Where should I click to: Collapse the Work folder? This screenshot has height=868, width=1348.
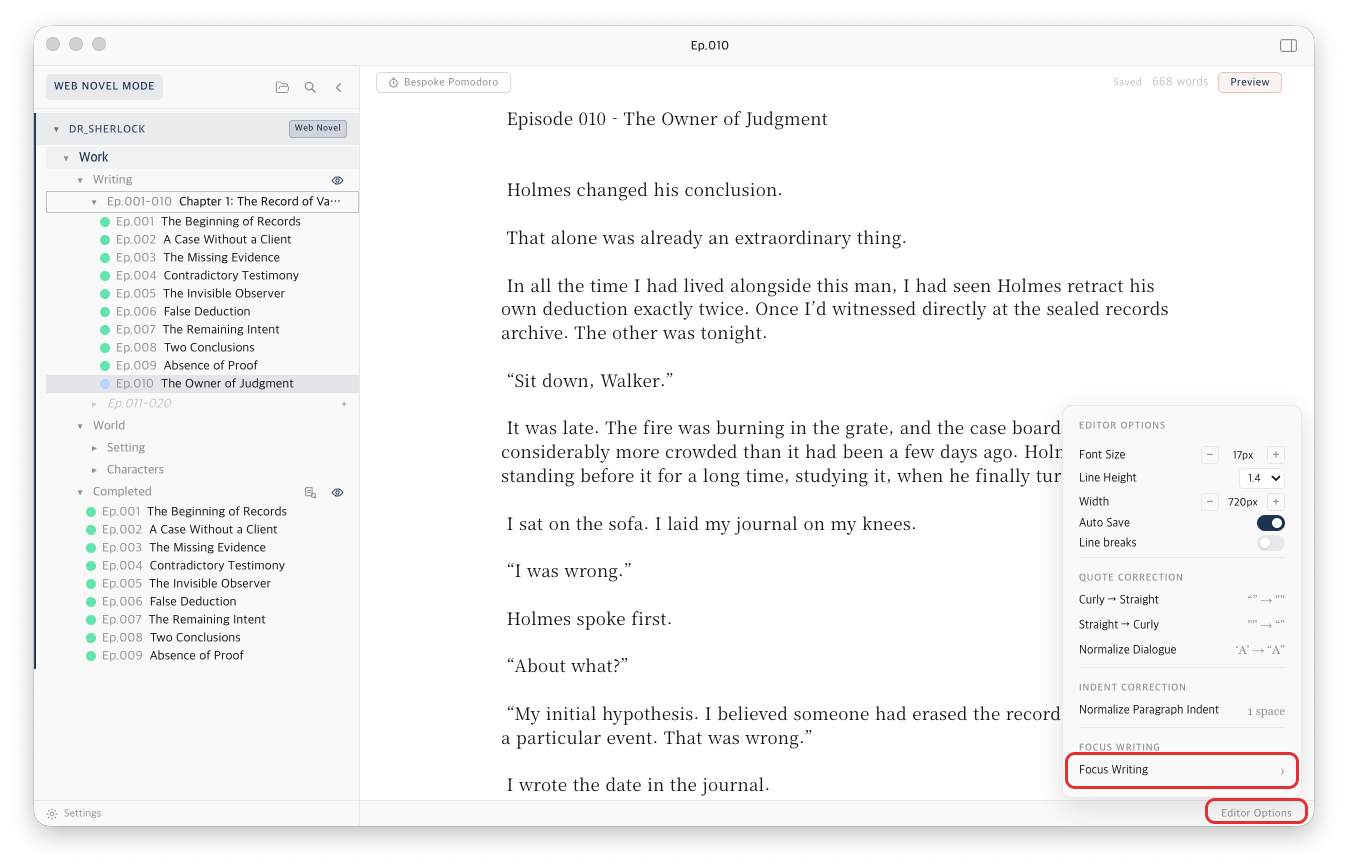(66, 157)
